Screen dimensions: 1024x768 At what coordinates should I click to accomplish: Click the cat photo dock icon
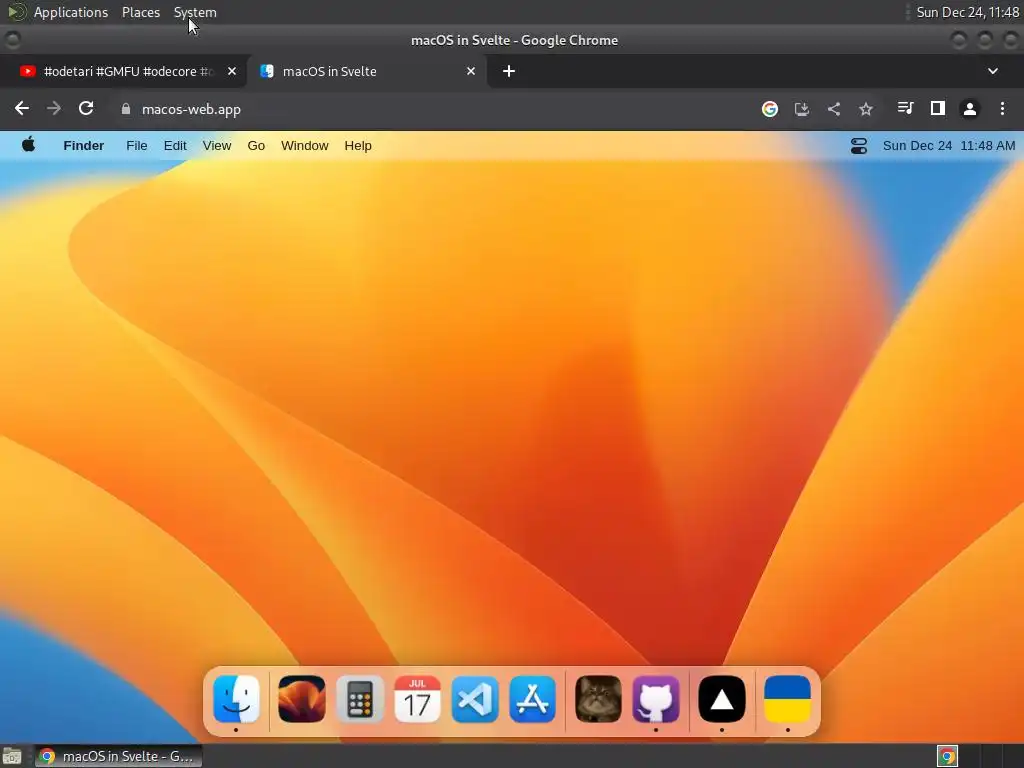click(x=598, y=699)
